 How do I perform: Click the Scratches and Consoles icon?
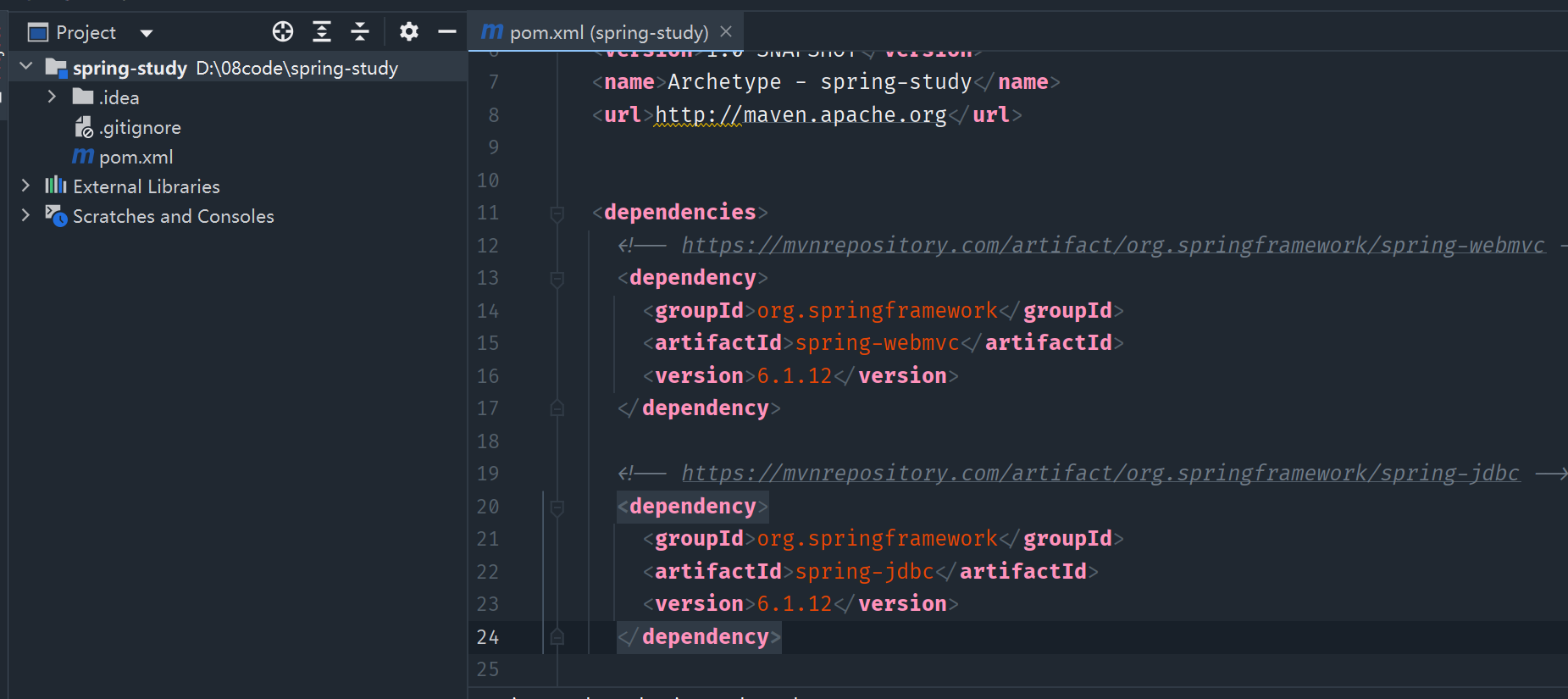(x=56, y=215)
